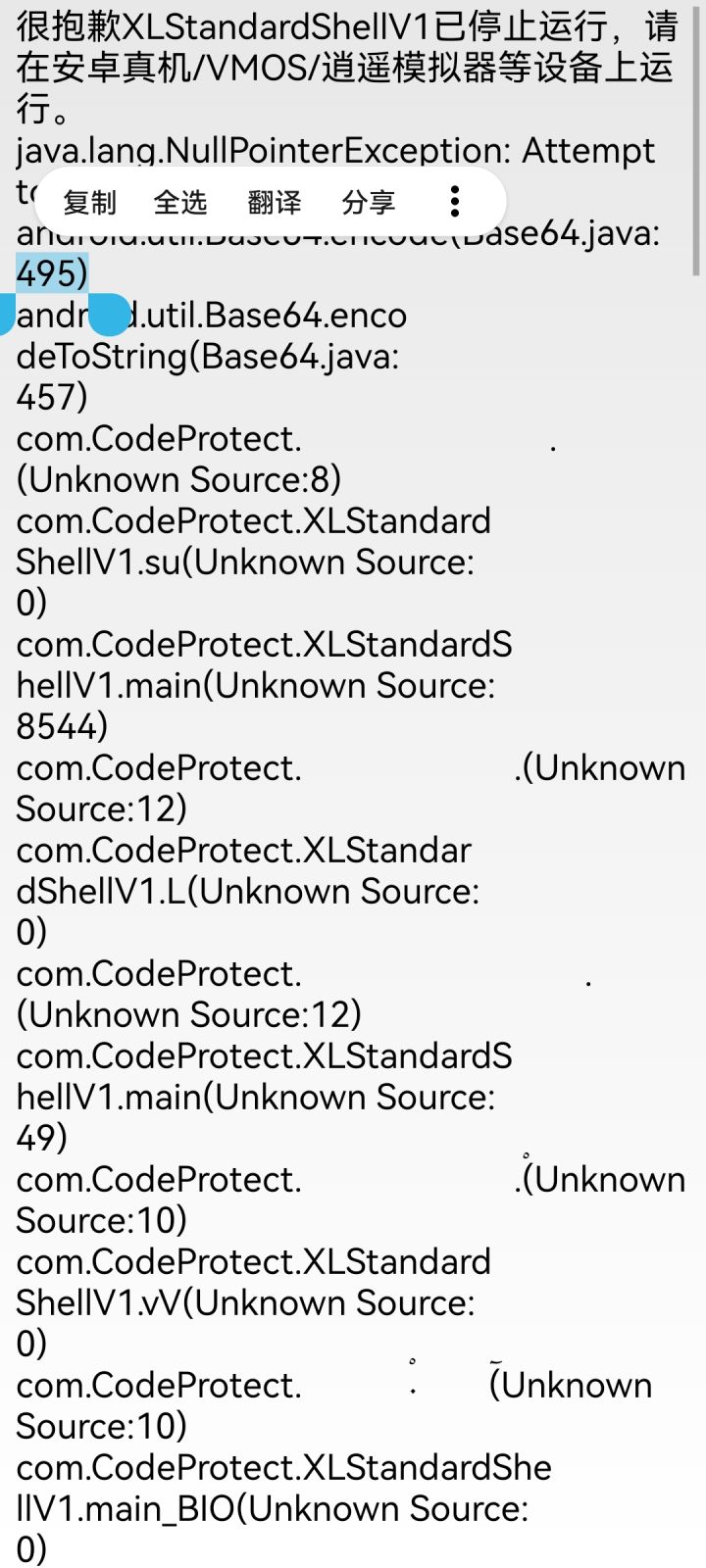Image resolution: width=706 pixels, height=1568 pixels.
Task: Tap the "8544)" line number
Action: click(62, 726)
